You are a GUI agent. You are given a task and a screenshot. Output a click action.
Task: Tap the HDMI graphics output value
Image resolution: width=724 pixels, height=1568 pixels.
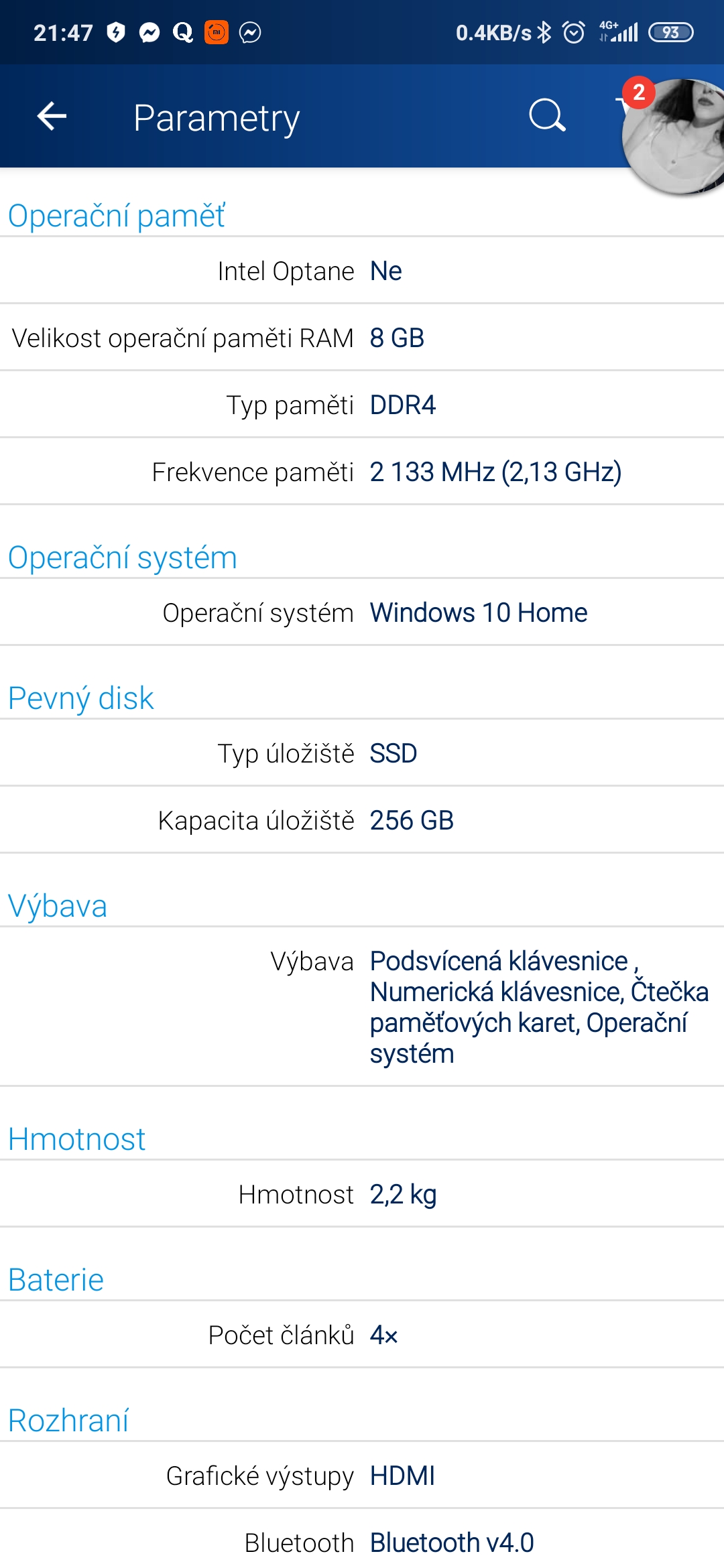[x=402, y=1476]
